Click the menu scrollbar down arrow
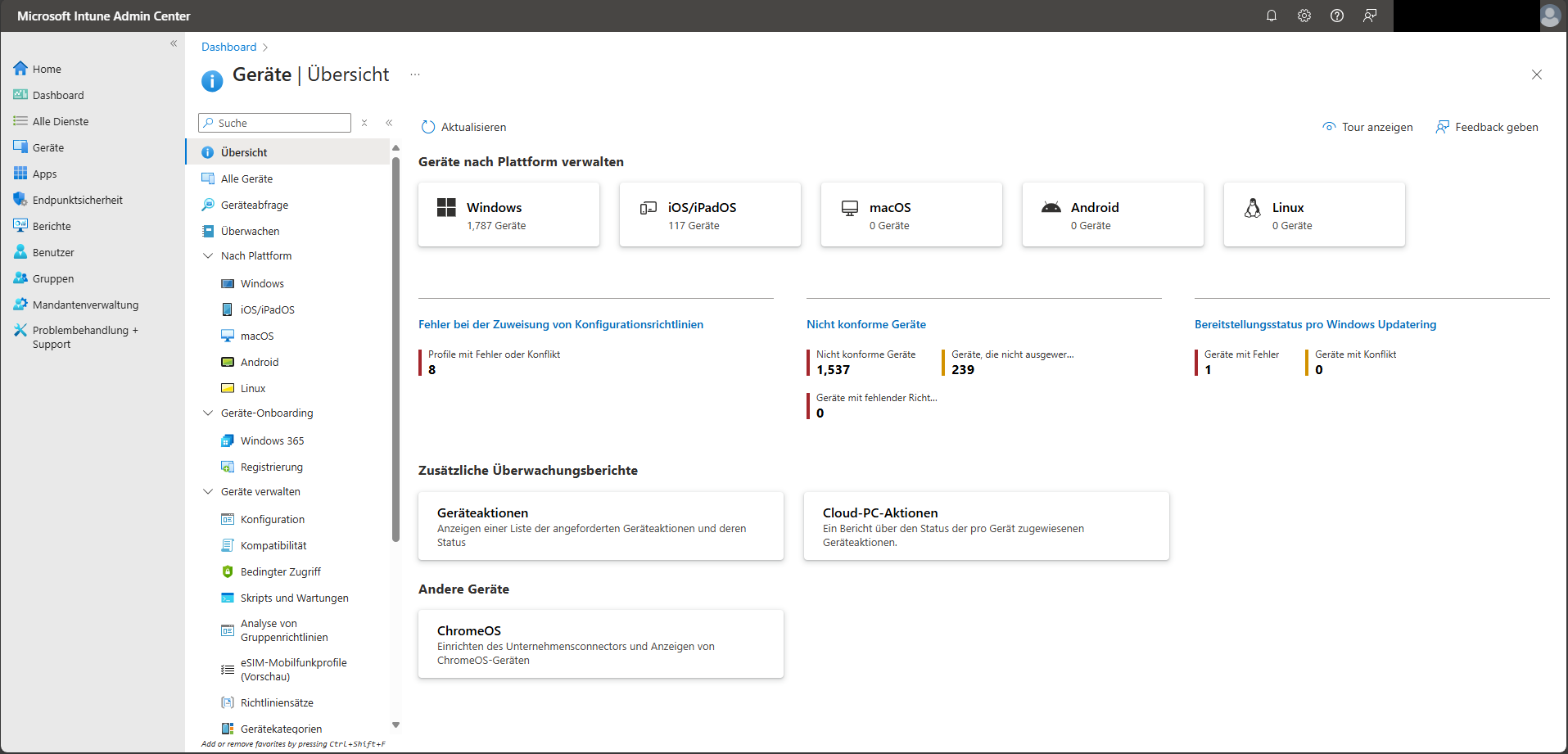 pos(395,725)
